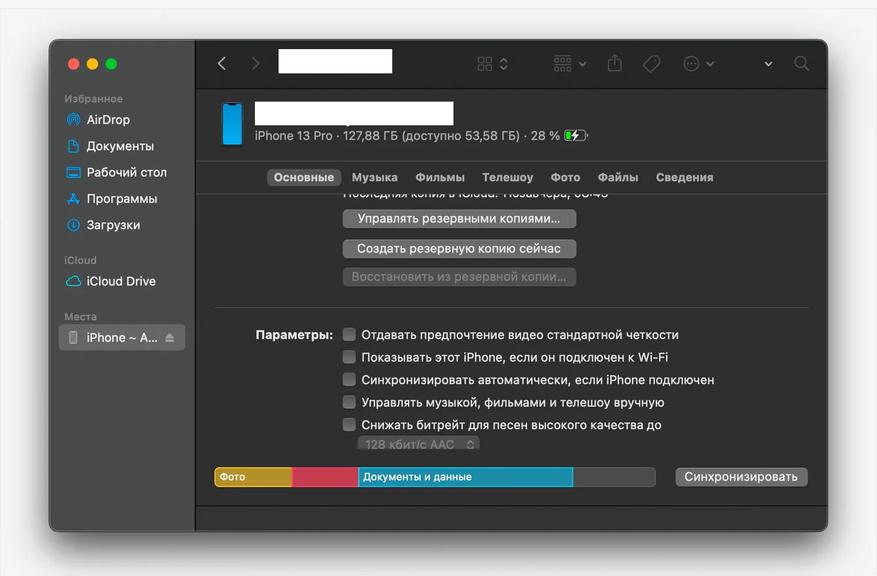Click the tag icon in toolbar
Screen dimensions: 877x576
click(x=652, y=64)
